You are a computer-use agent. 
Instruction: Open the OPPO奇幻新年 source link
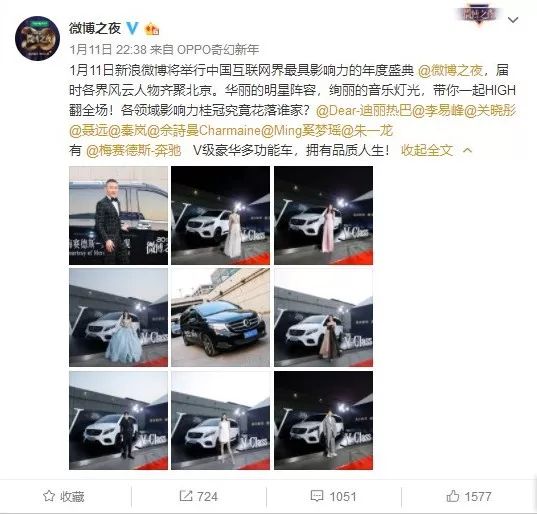pos(218,50)
